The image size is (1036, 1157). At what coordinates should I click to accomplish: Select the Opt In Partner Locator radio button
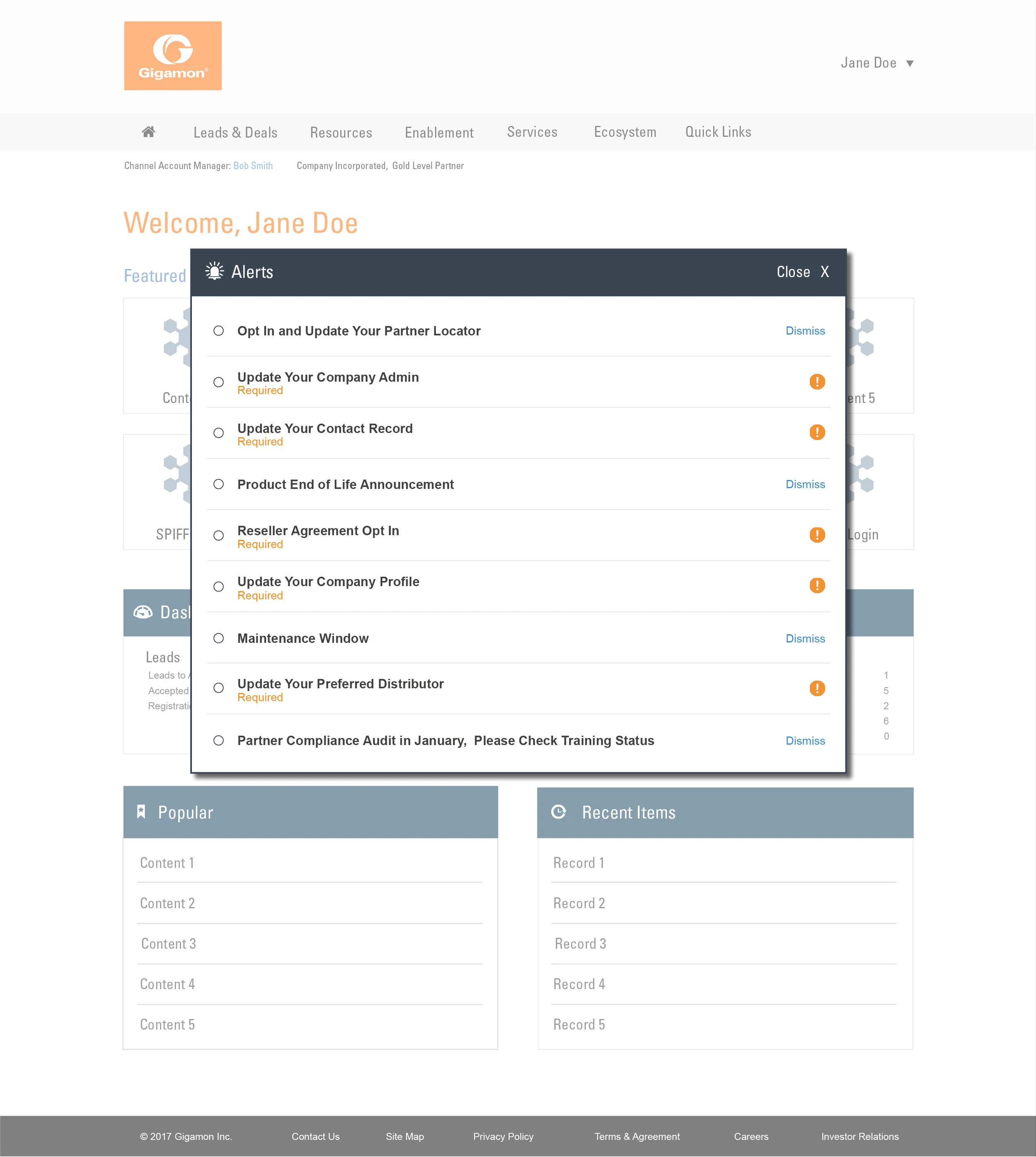click(218, 331)
